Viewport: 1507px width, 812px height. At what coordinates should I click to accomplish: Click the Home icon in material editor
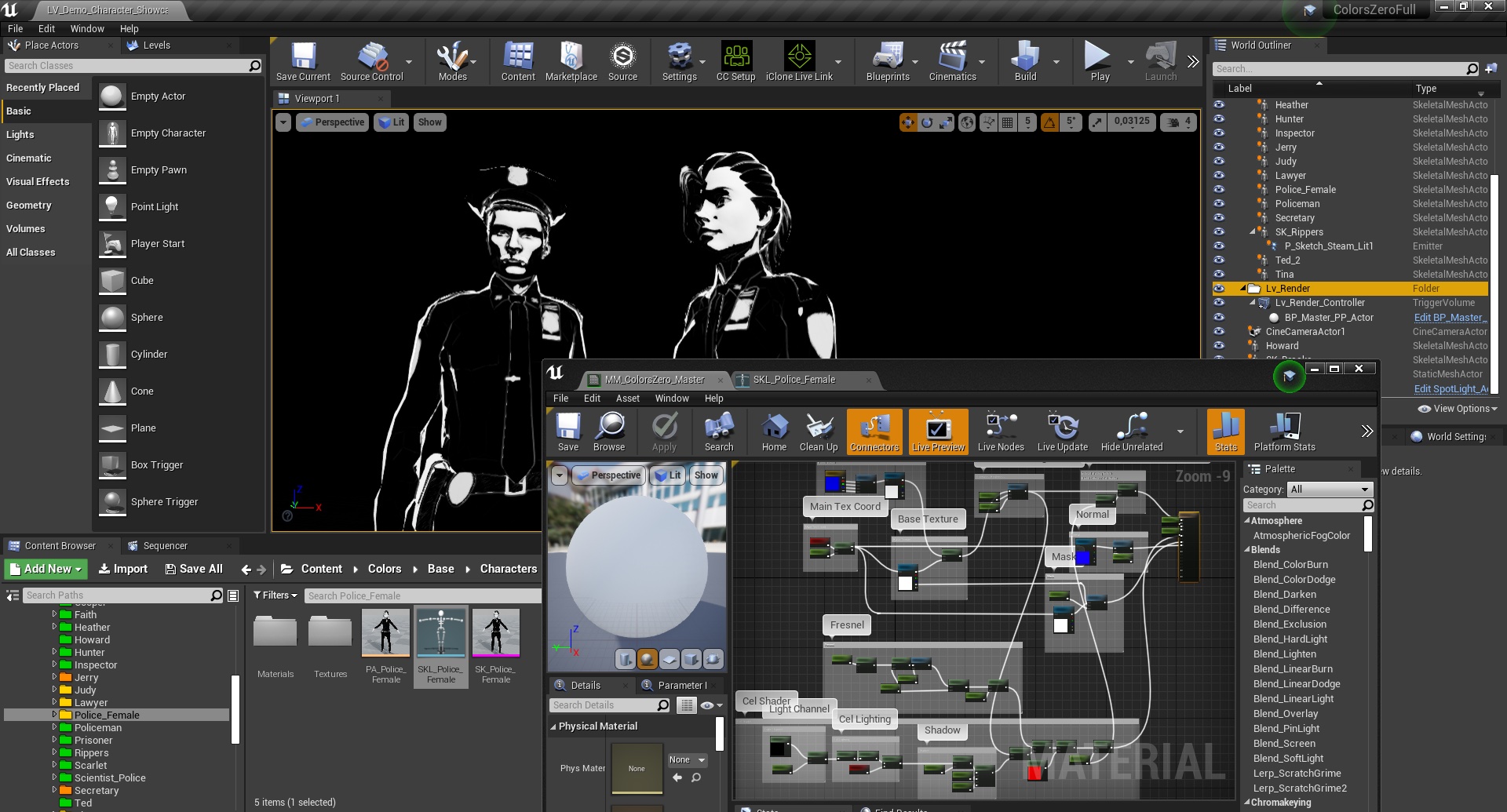[x=774, y=432]
